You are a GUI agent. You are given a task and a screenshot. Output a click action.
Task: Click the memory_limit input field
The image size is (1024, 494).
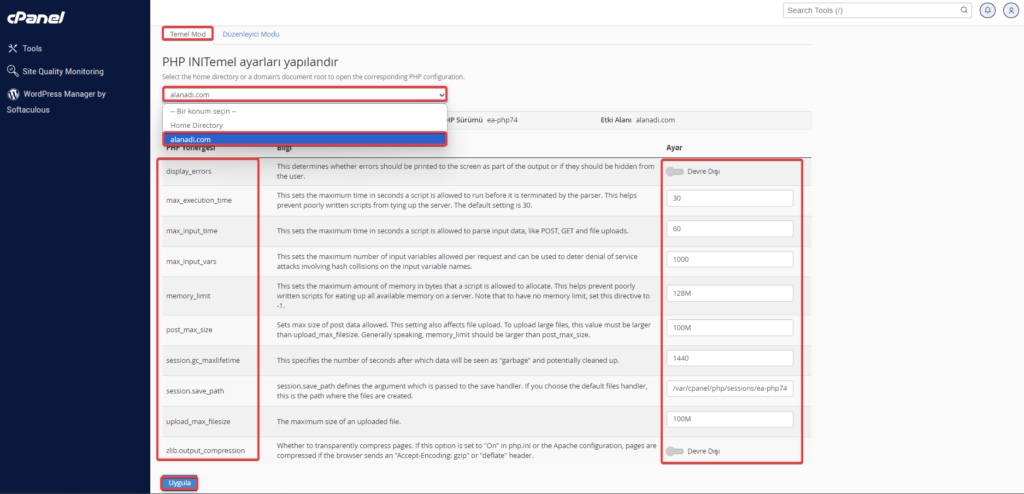click(x=729, y=294)
